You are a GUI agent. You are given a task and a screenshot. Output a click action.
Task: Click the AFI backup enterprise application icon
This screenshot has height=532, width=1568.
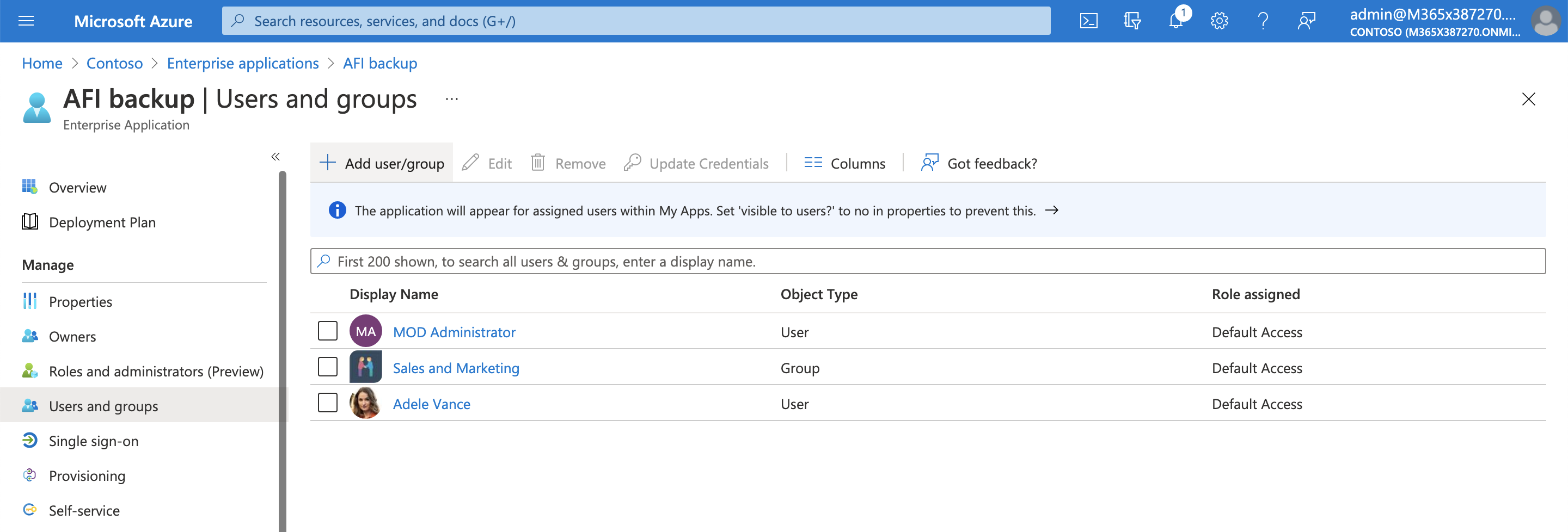click(x=36, y=108)
